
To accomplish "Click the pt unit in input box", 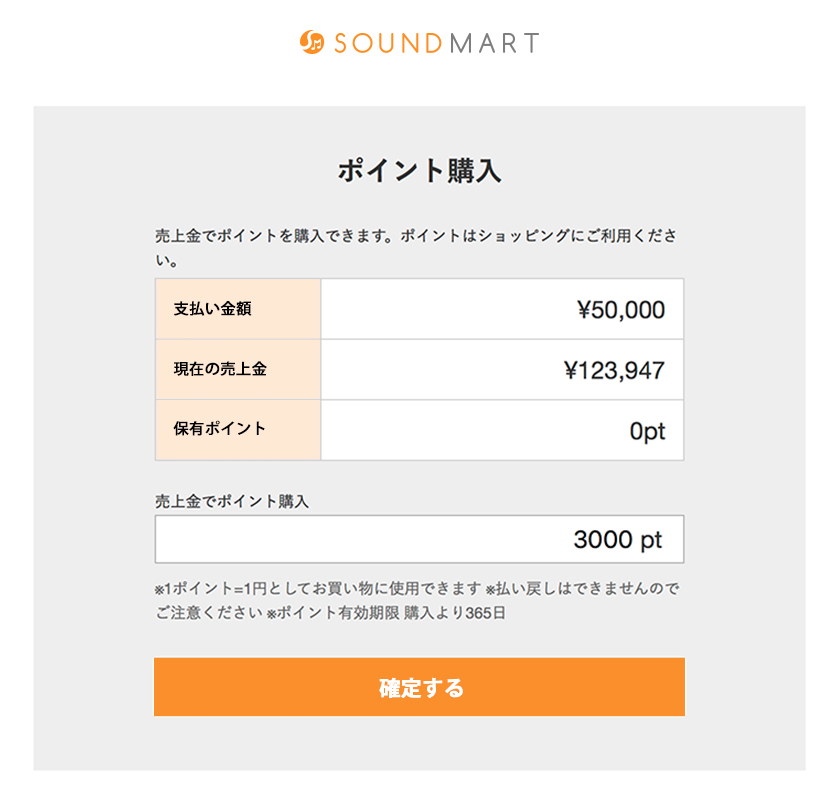I will tap(651, 540).
